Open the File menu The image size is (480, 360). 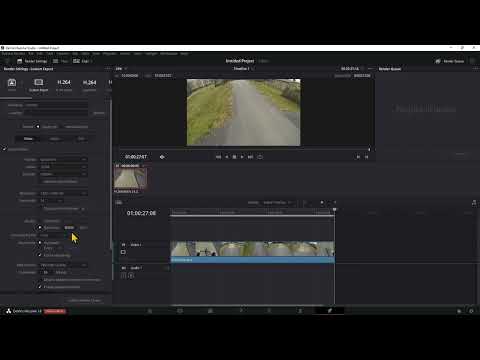tap(31, 54)
